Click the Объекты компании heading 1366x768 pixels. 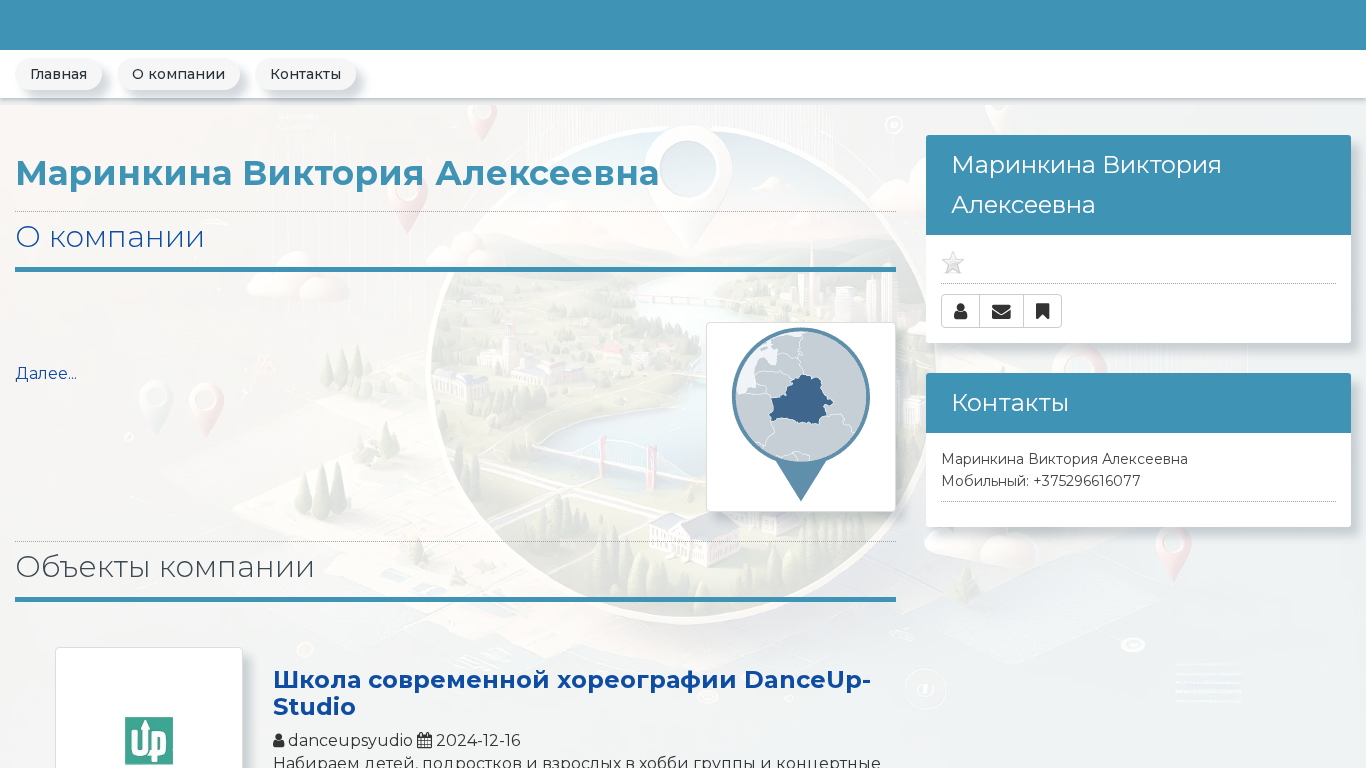[165, 567]
